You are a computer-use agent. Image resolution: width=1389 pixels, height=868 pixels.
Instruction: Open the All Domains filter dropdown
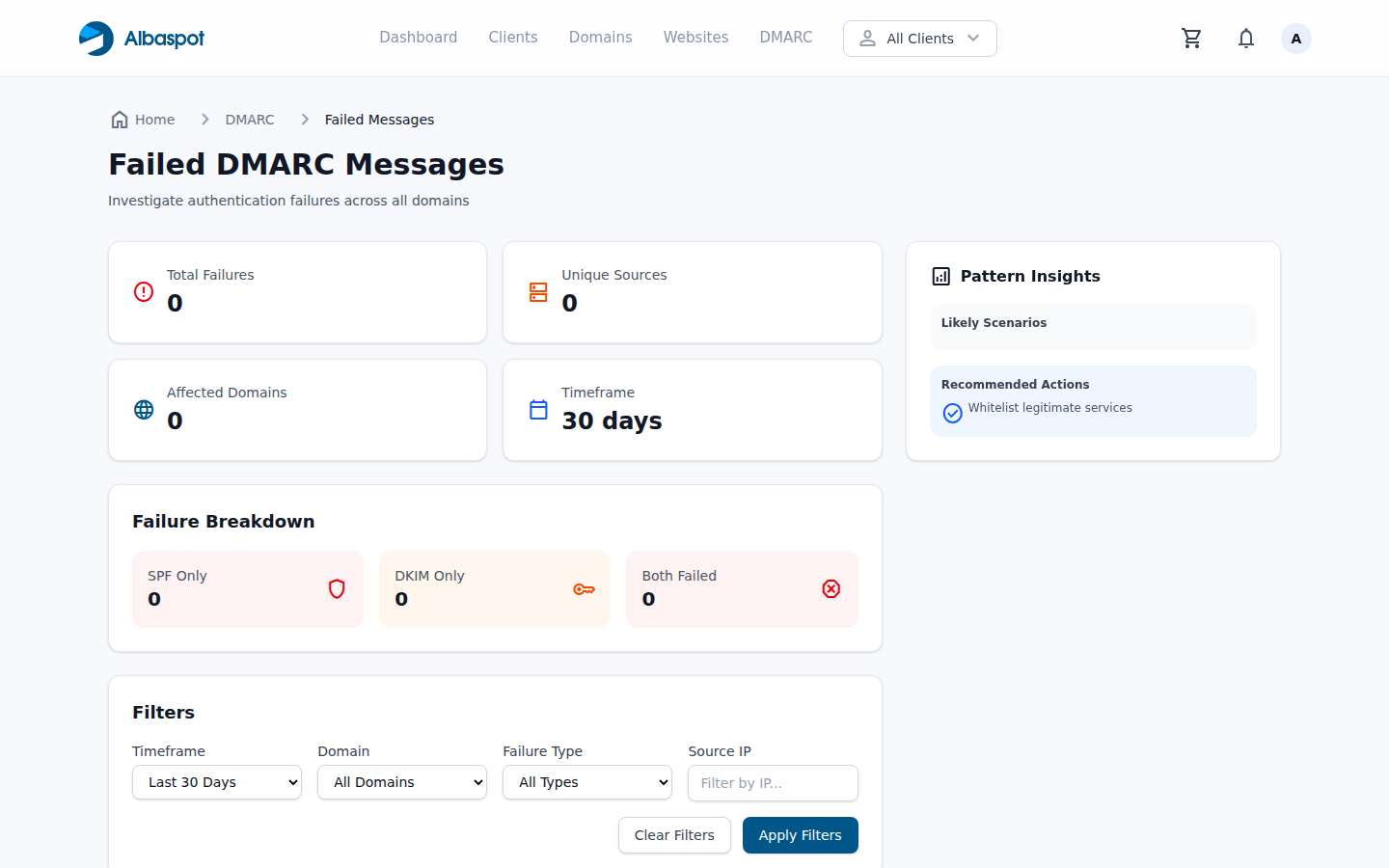401,782
